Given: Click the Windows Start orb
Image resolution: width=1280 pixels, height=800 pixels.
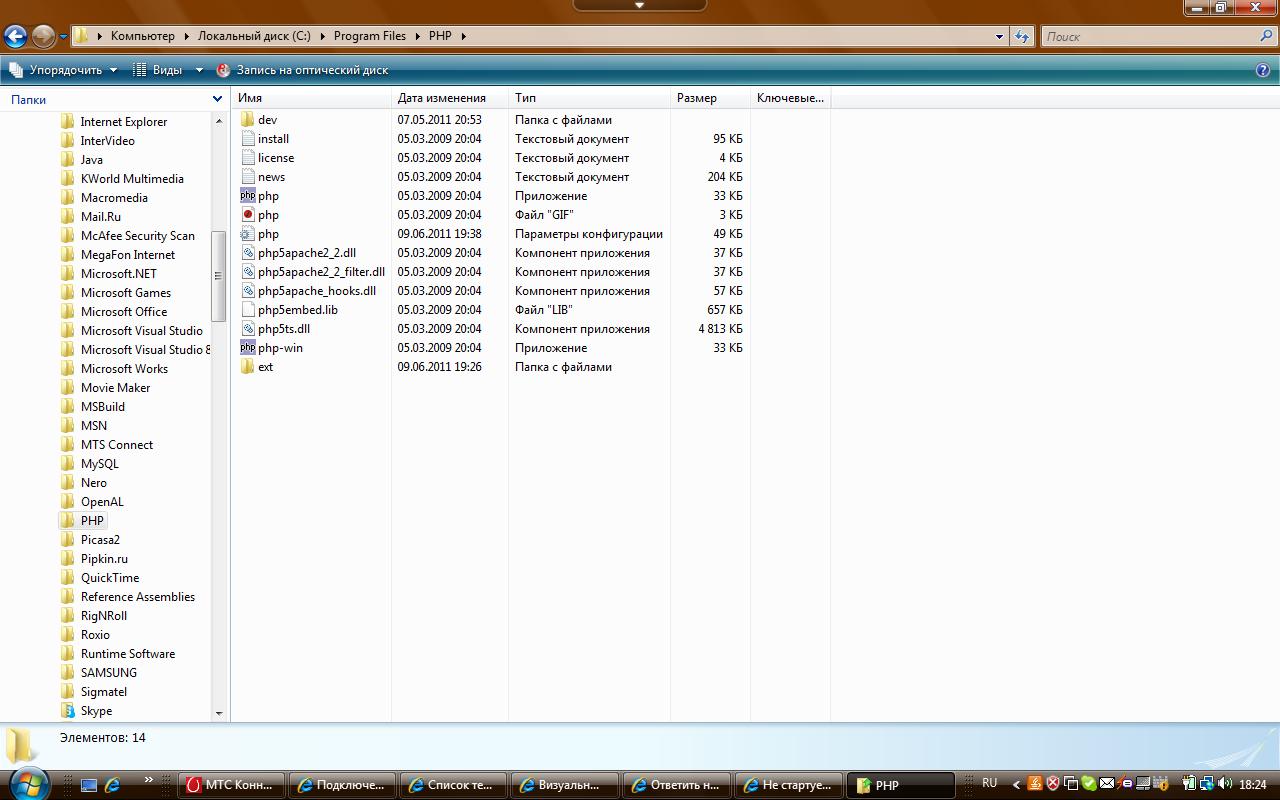Looking at the screenshot, I should pos(27,784).
